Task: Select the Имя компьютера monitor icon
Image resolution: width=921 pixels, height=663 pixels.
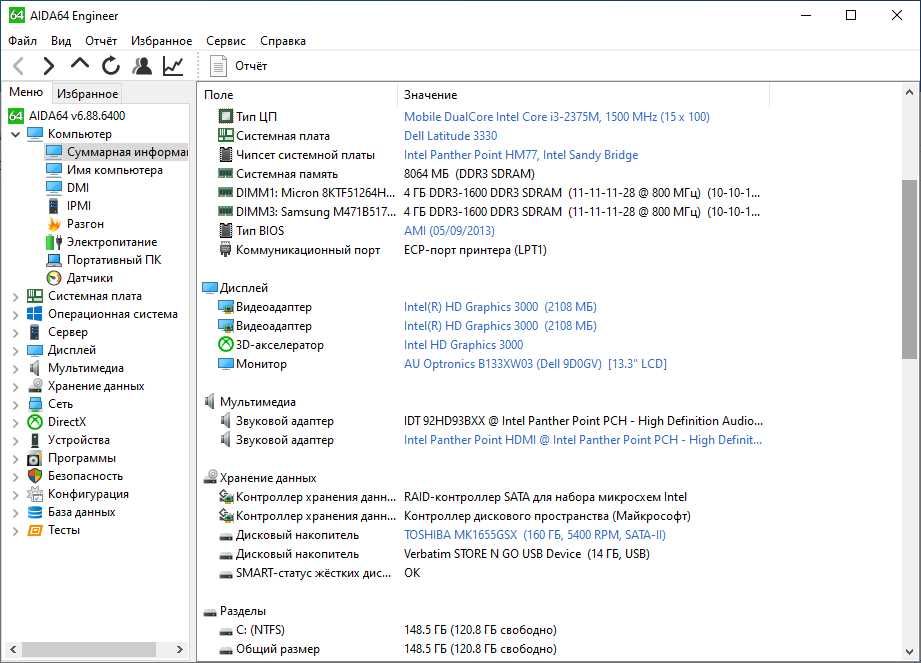Action: 53,170
